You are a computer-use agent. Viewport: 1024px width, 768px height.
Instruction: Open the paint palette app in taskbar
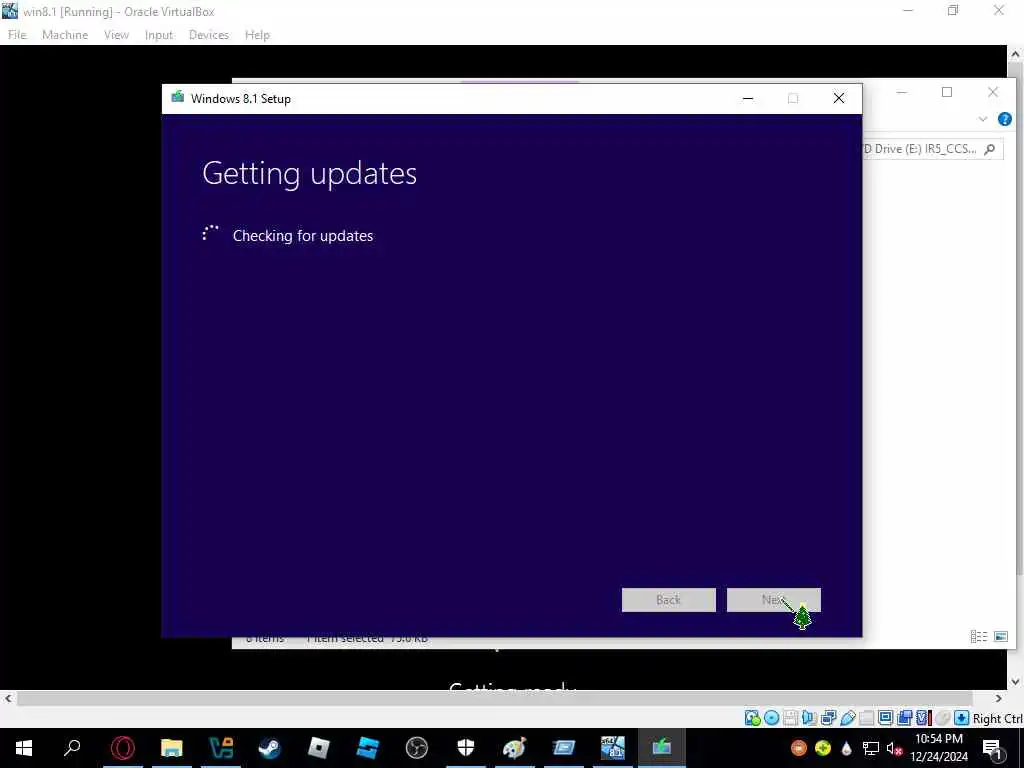(x=515, y=748)
